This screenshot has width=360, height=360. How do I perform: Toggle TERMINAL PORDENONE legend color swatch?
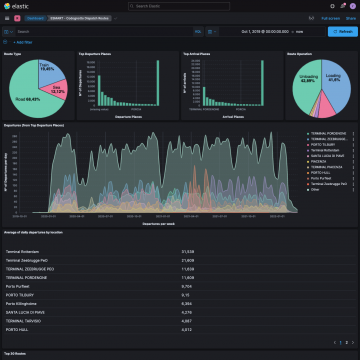[308, 134]
